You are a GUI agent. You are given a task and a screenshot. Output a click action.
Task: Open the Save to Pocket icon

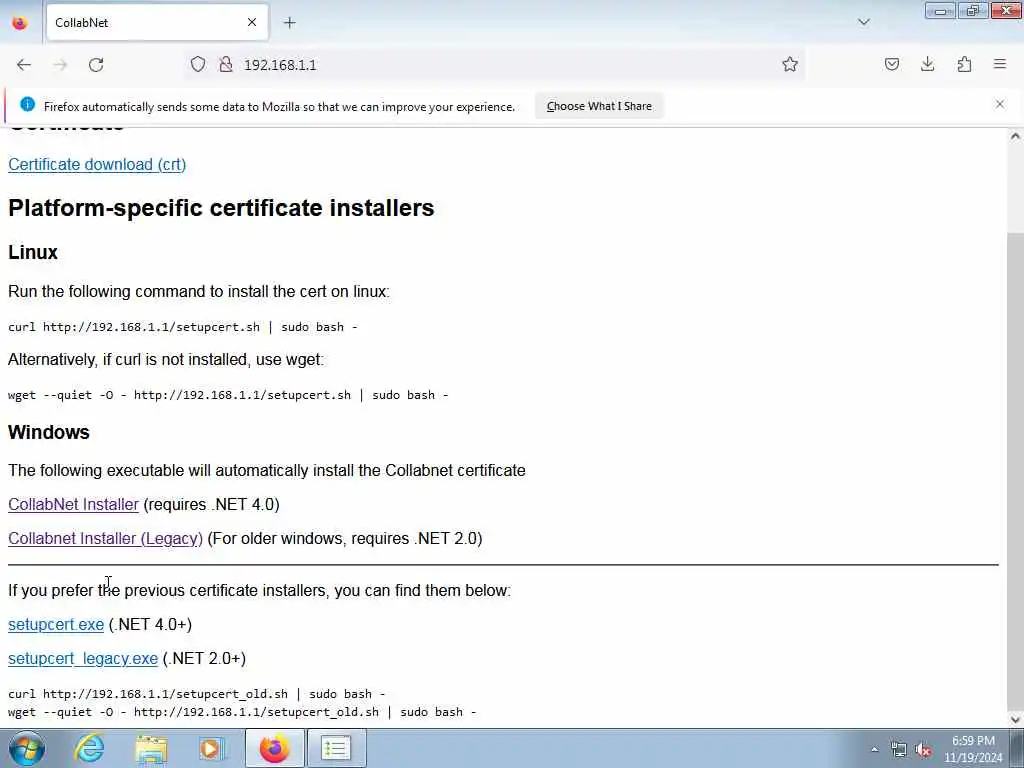892,64
